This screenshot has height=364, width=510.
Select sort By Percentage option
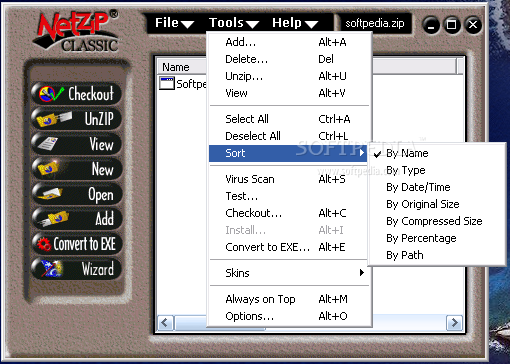coord(437,238)
